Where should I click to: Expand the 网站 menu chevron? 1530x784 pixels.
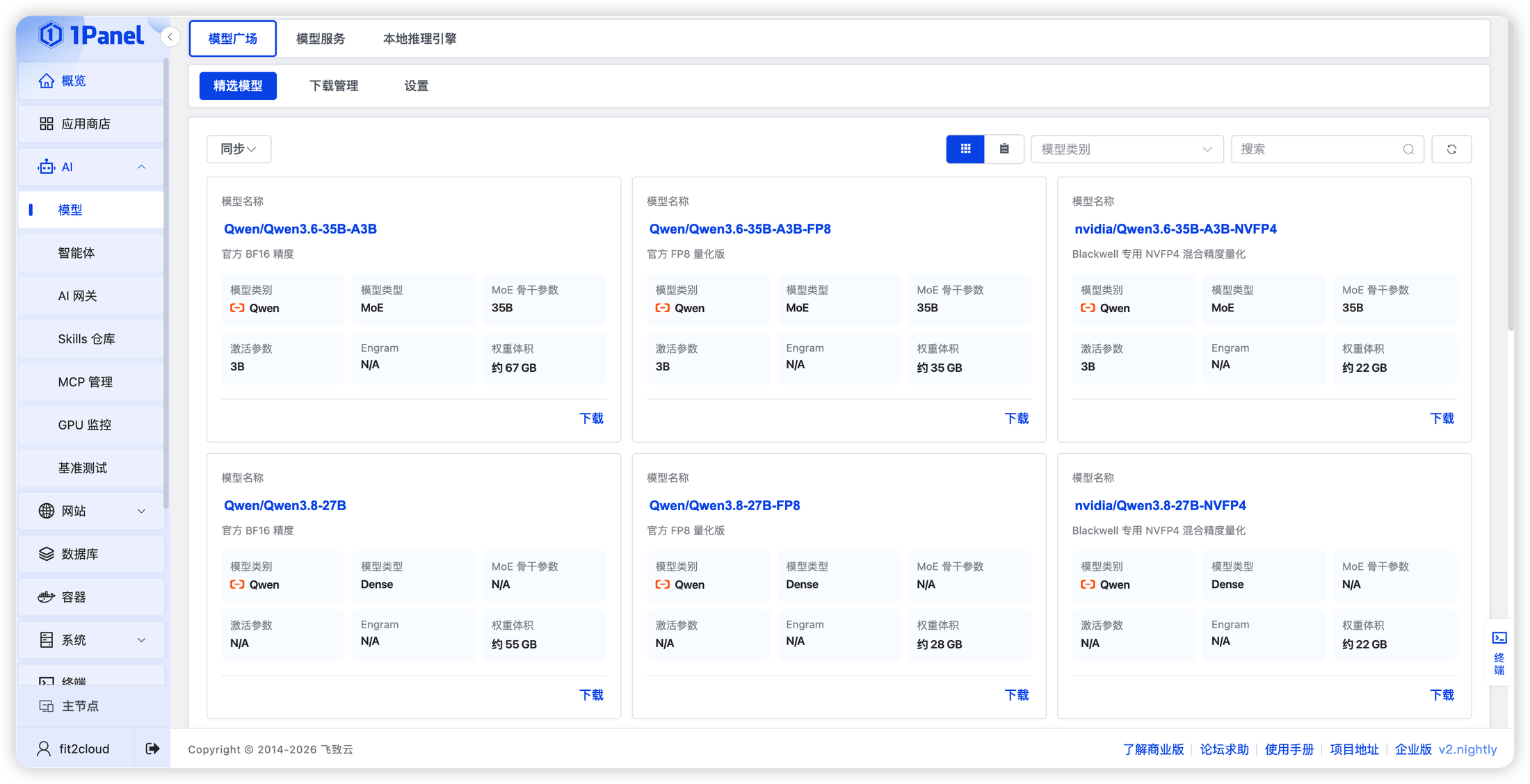click(142, 511)
